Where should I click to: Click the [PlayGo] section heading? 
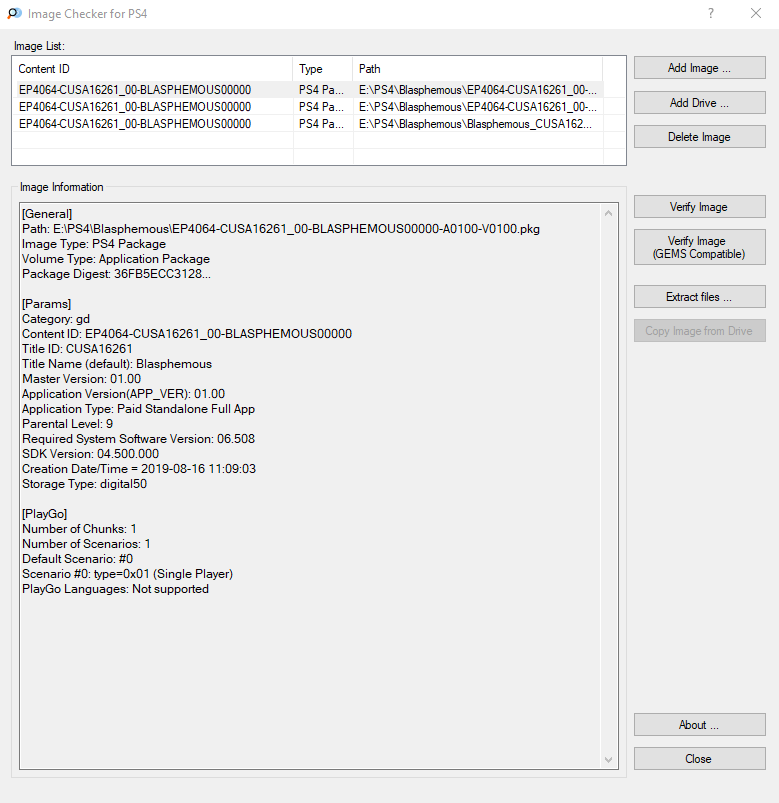(45, 514)
